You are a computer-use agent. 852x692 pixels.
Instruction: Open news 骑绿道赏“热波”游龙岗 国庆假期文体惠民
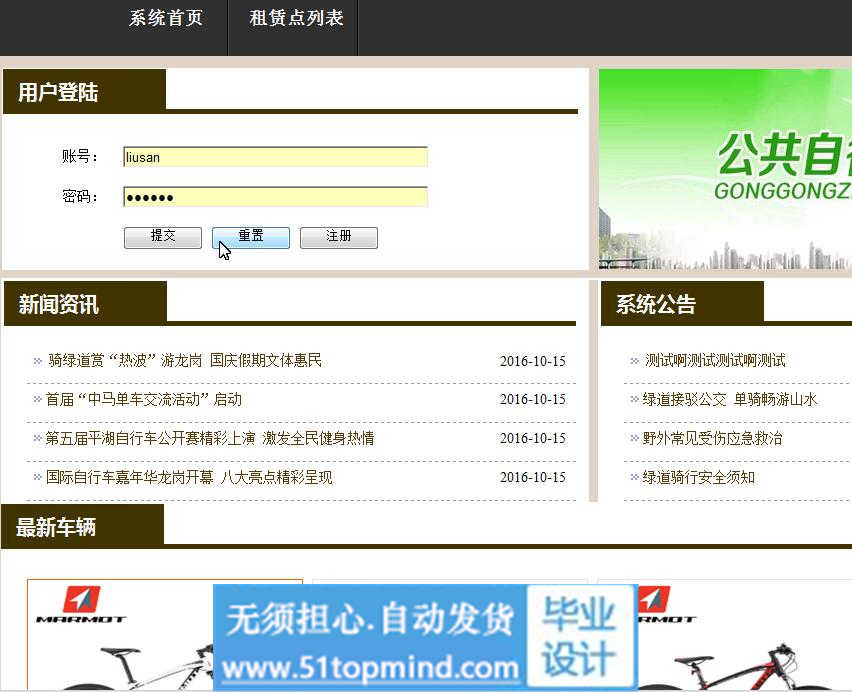(185, 360)
